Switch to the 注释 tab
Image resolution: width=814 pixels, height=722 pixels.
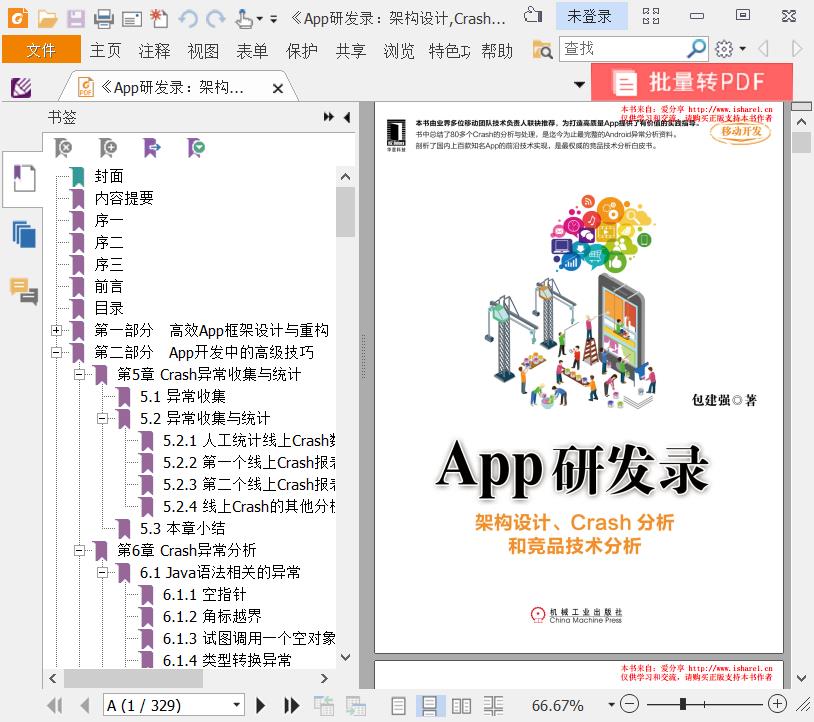(154, 50)
